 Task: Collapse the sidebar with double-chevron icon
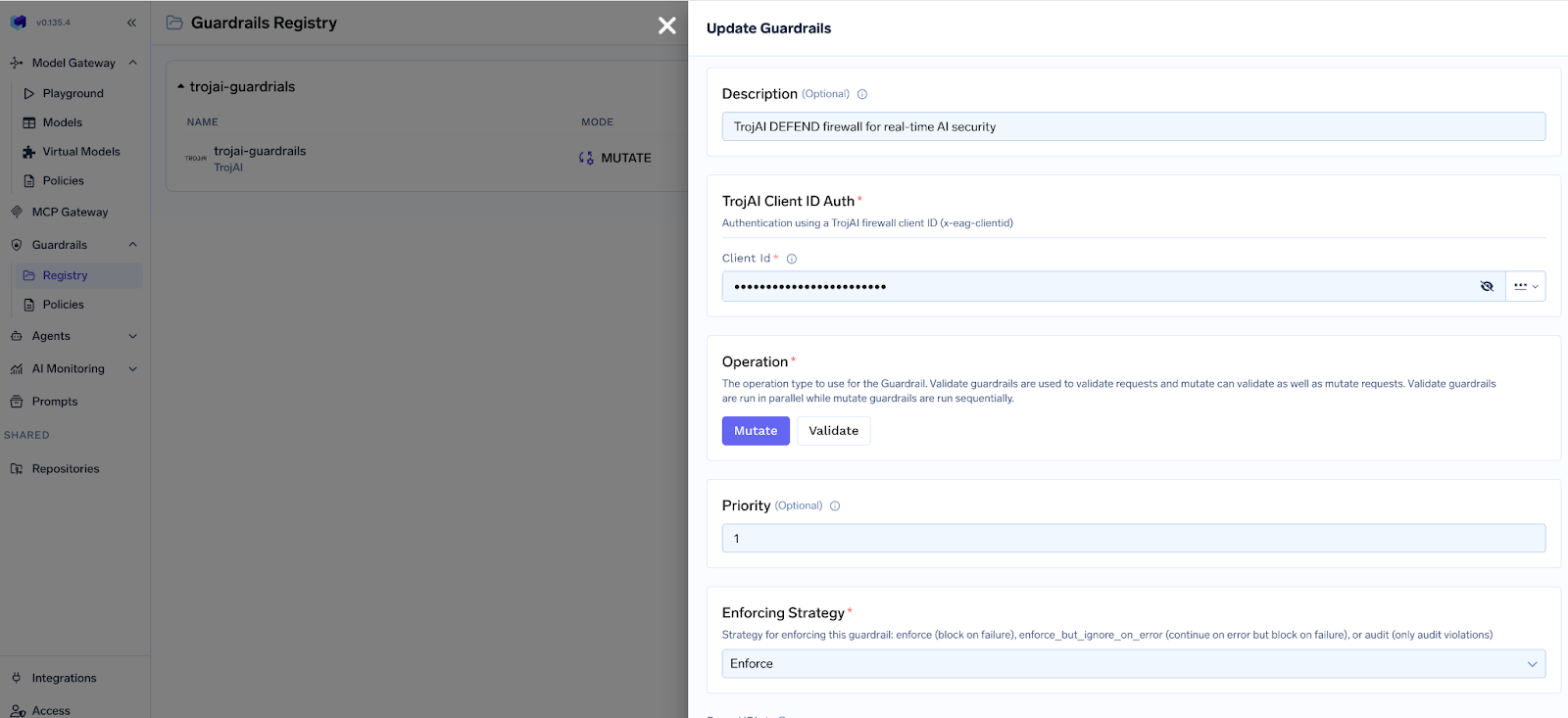click(131, 23)
